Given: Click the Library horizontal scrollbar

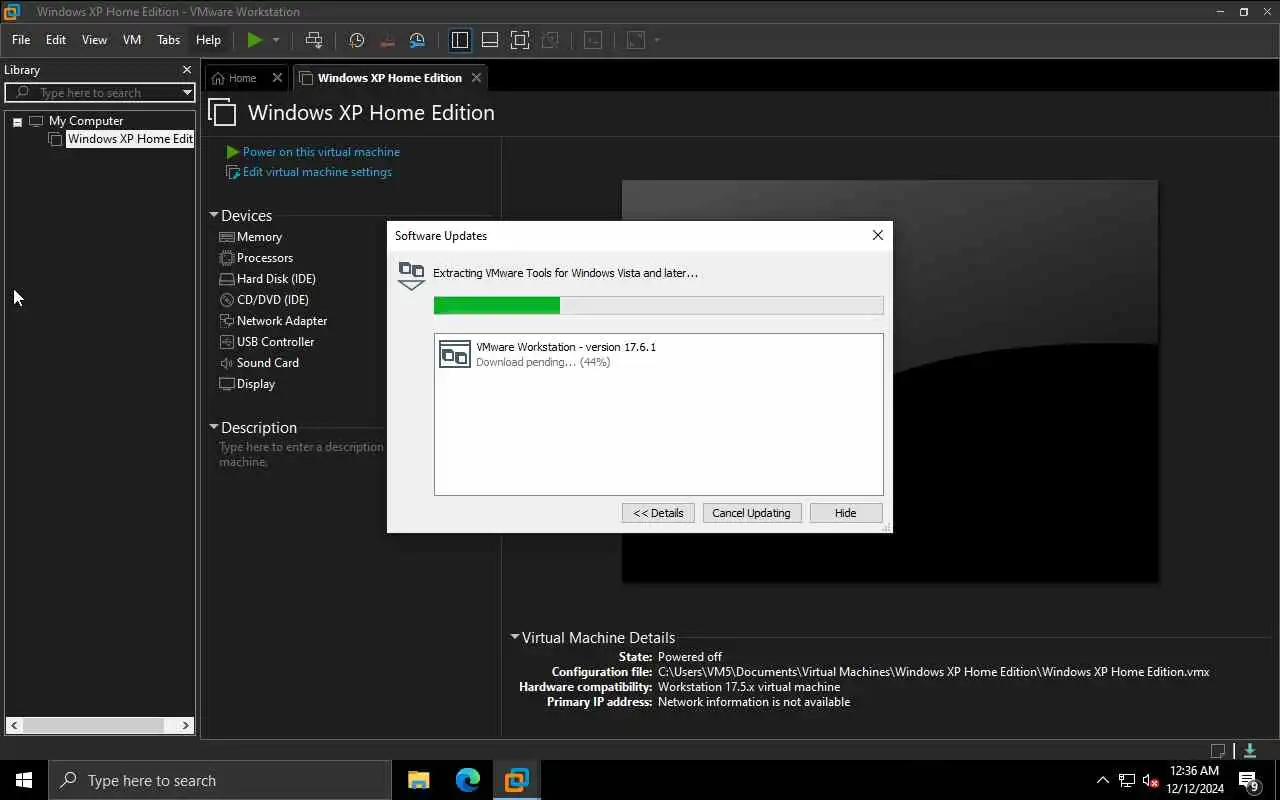Looking at the screenshot, I should coord(101,725).
